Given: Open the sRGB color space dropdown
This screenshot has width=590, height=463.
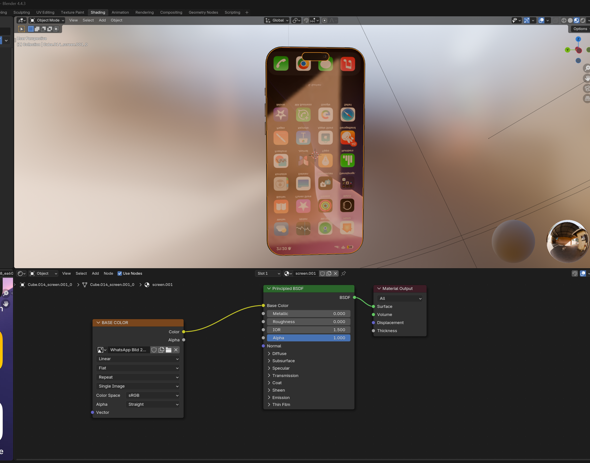Looking at the screenshot, I should (153, 396).
